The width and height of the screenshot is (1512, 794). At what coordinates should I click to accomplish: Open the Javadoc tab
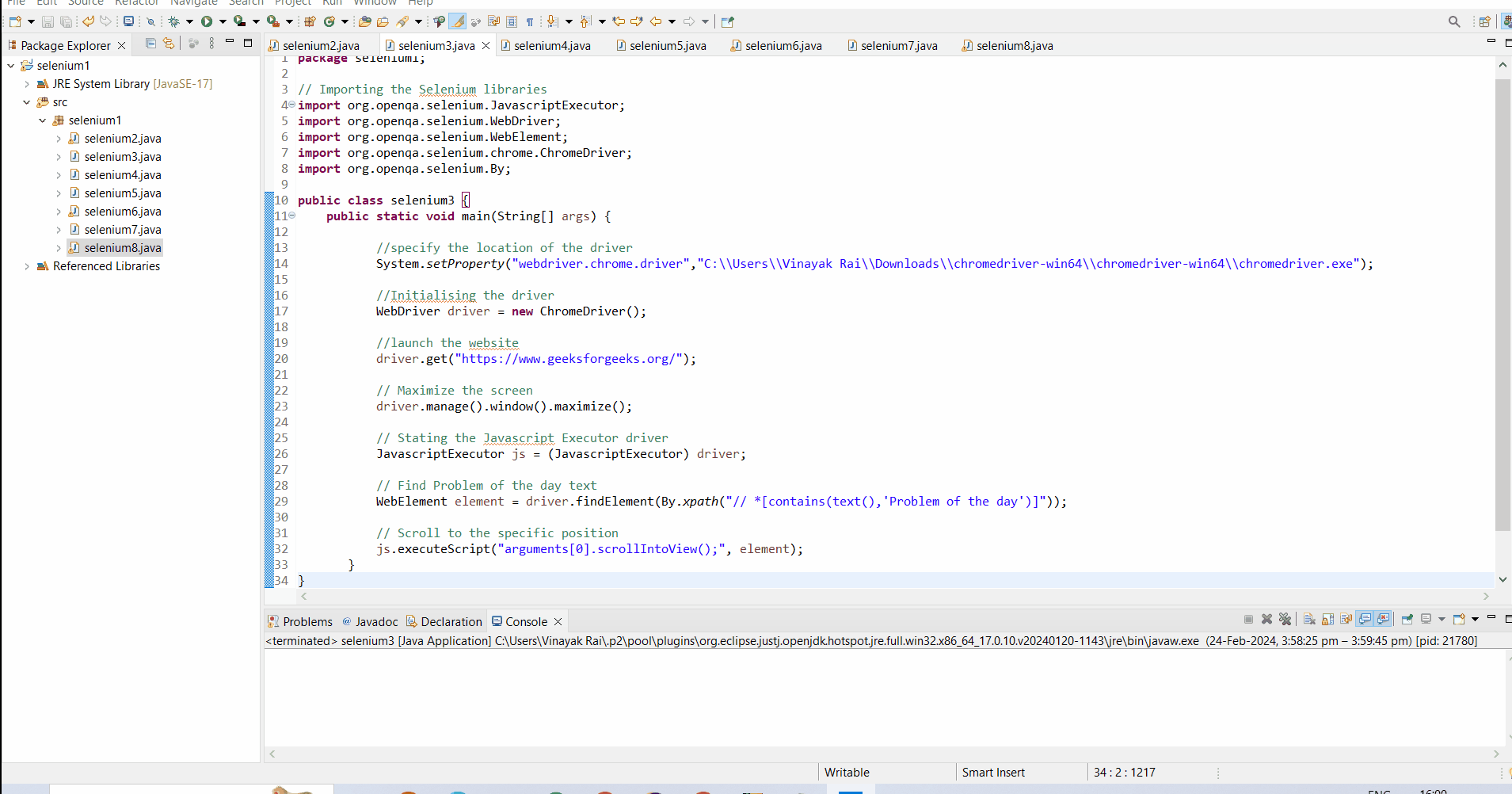coord(370,621)
